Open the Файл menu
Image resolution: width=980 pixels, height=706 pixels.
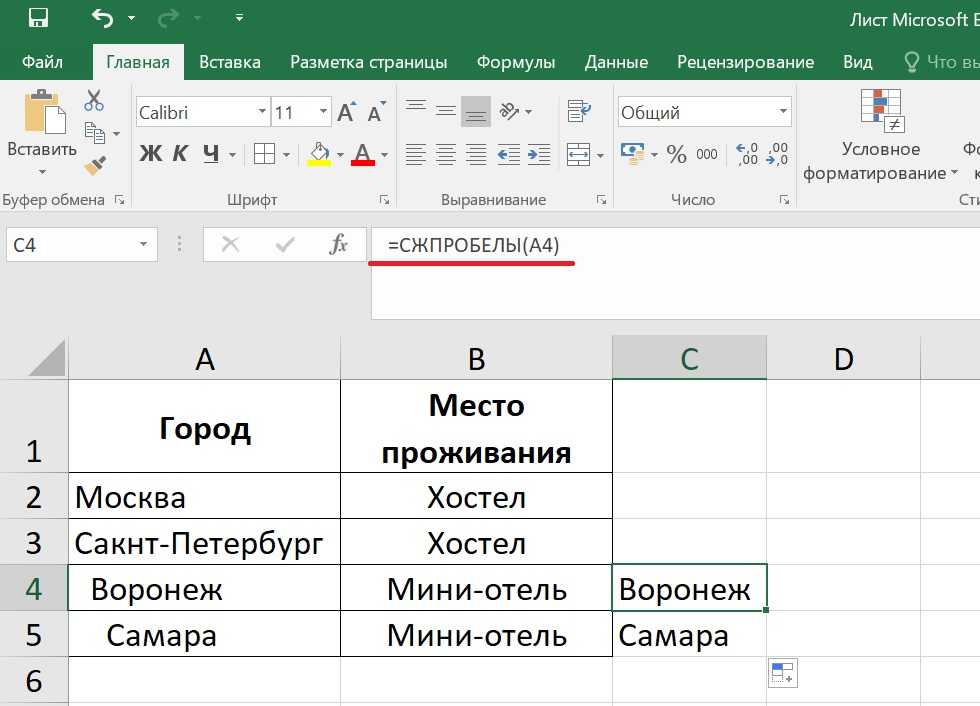click(x=42, y=62)
